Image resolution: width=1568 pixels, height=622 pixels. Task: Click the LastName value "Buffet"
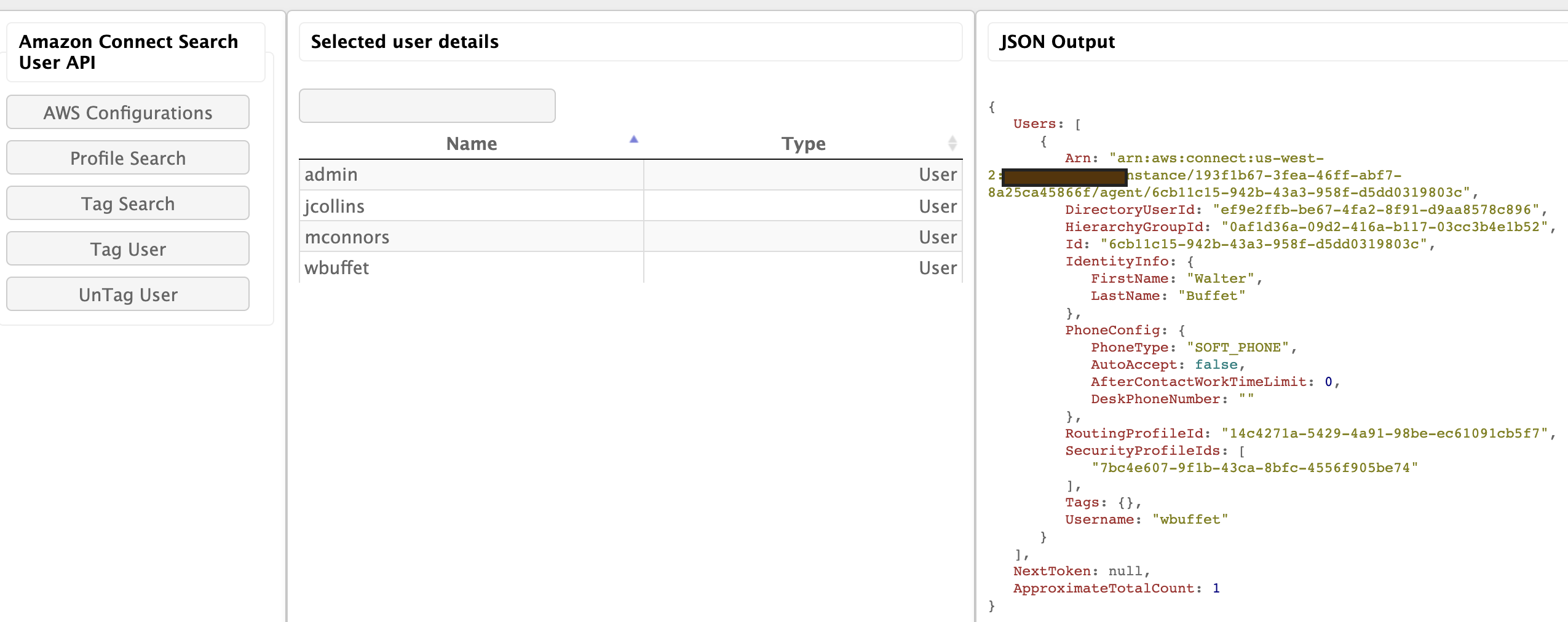pyautogui.click(x=1212, y=296)
